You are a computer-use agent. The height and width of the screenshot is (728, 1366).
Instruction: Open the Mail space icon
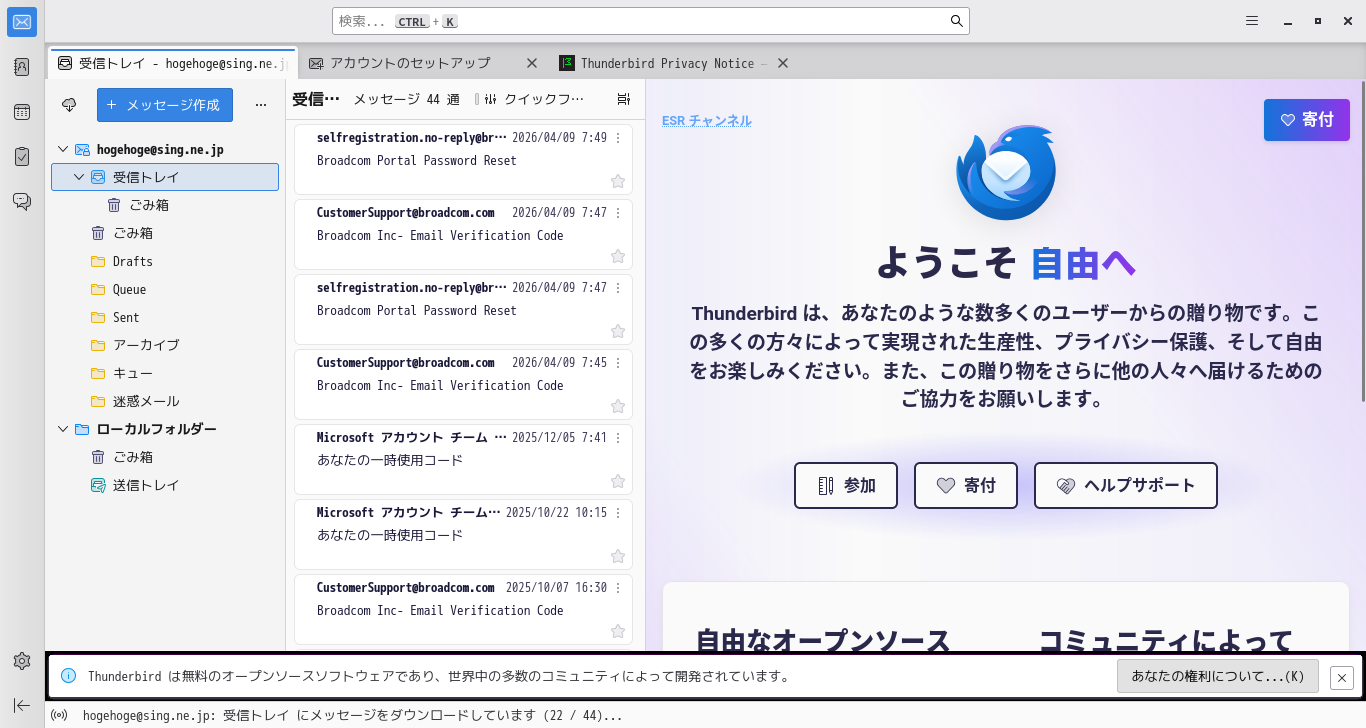(x=22, y=22)
